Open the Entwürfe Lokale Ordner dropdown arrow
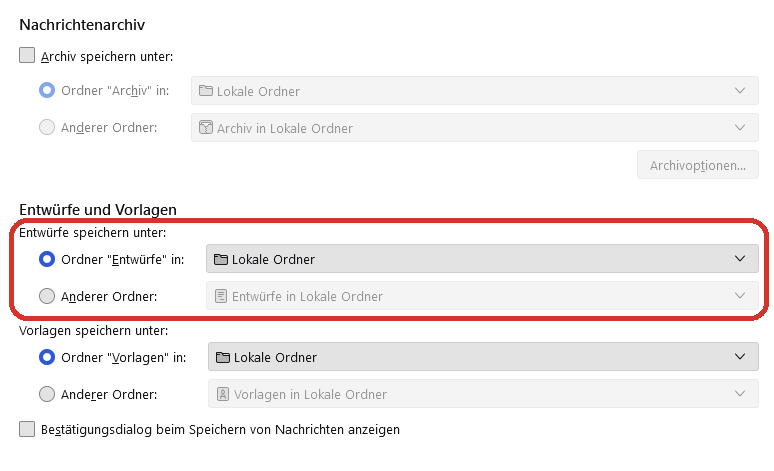 click(x=740, y=259)
